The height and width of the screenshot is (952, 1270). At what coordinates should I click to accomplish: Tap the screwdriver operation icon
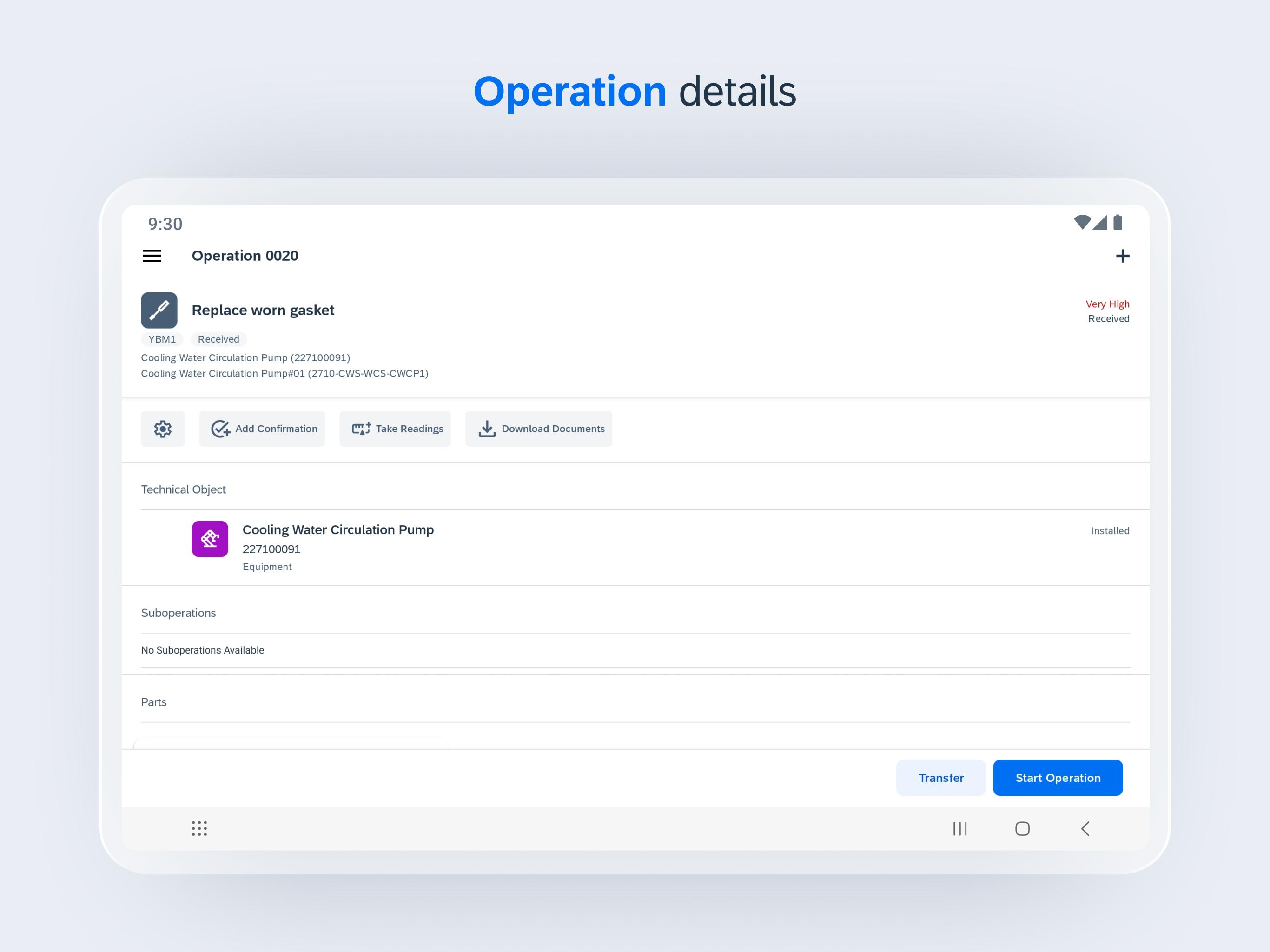[159, 310]
